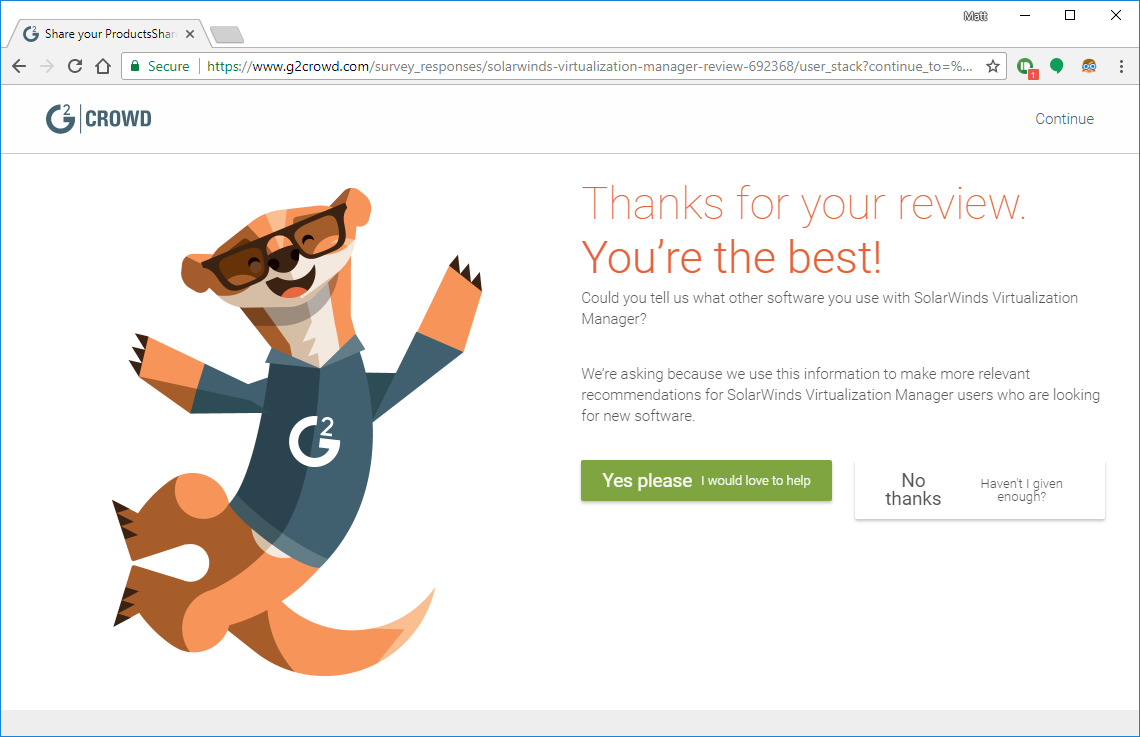Click the green speech bubble extension icon

(x=1056, y=66)
